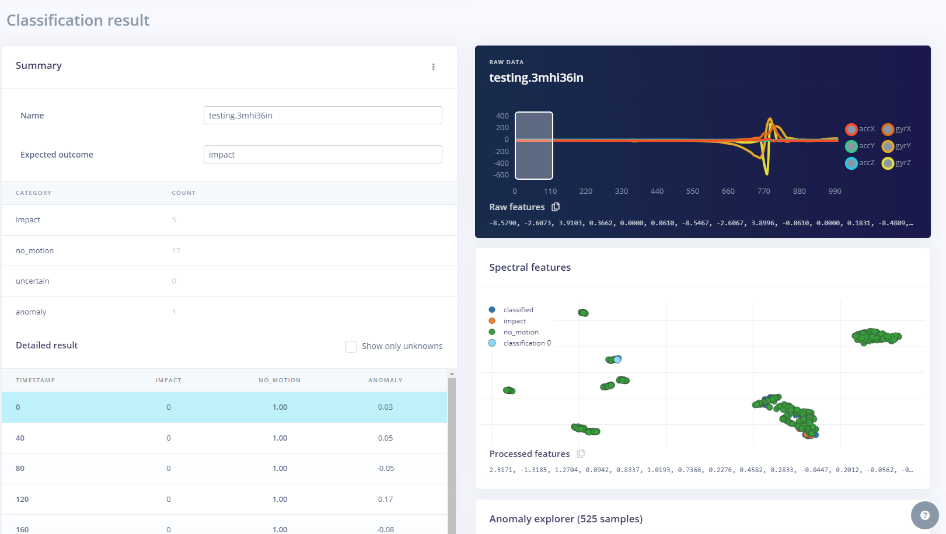Click the Name input field
Image resolution: width=946 pixels, height=534 pixels.
pyautogui.click(x=322, y=115)
